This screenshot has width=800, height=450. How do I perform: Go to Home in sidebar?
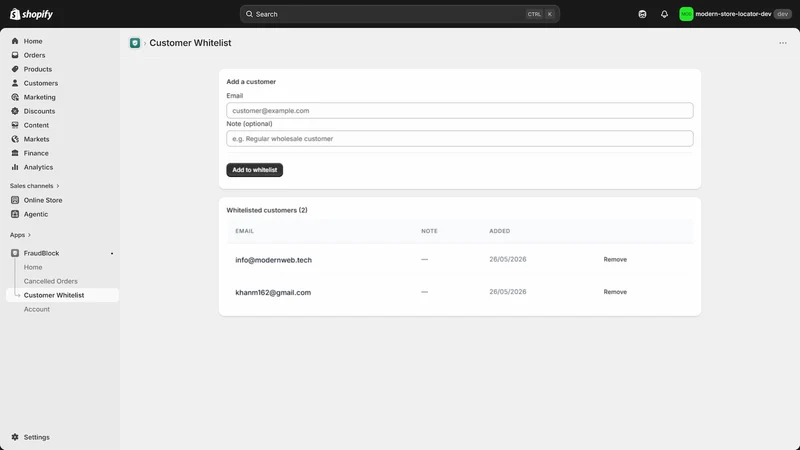tap(33, 41)
